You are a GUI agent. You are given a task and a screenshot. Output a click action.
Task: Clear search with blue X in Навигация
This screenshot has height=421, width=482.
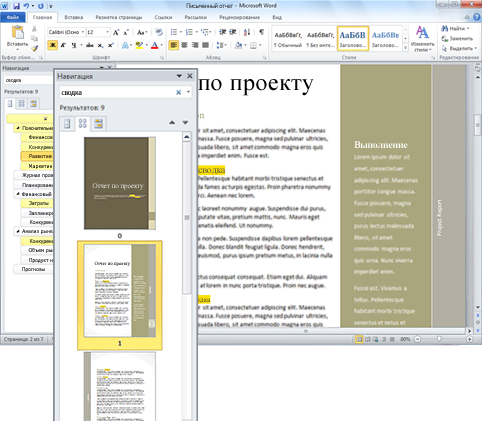(x=179, y=92)
